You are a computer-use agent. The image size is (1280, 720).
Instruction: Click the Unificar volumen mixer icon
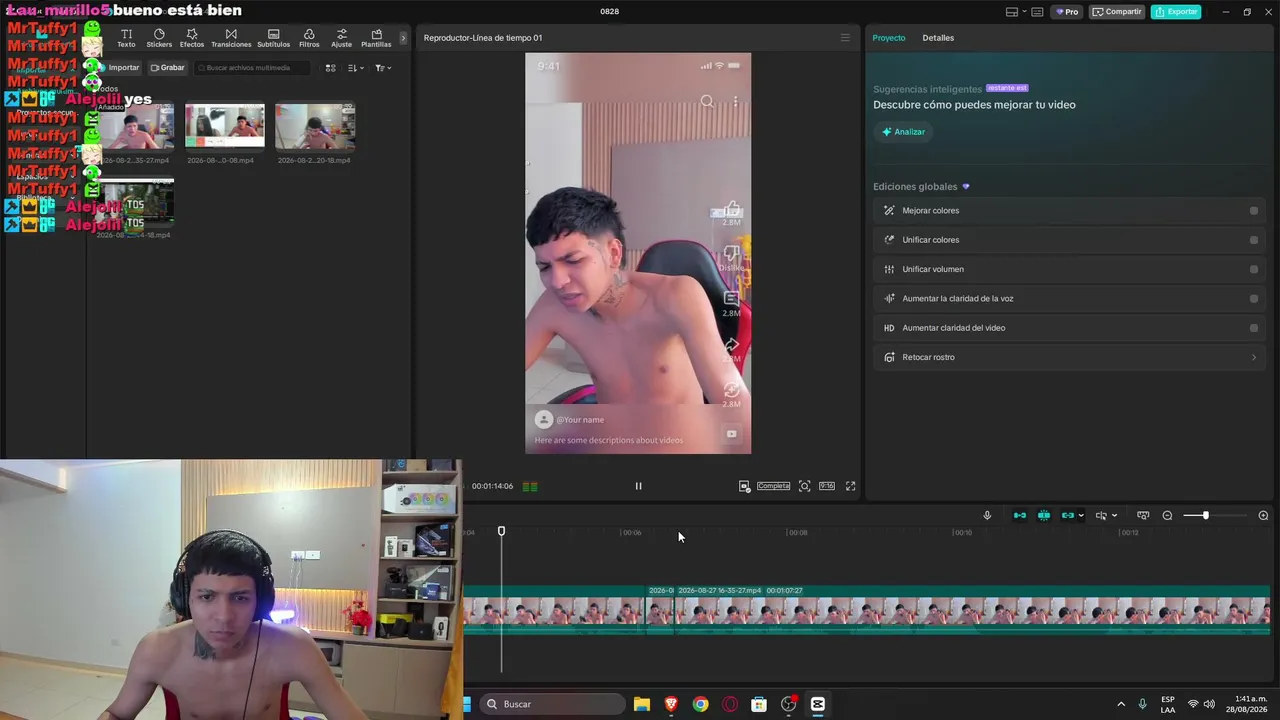pyautogui.click(x=889, y=269)
